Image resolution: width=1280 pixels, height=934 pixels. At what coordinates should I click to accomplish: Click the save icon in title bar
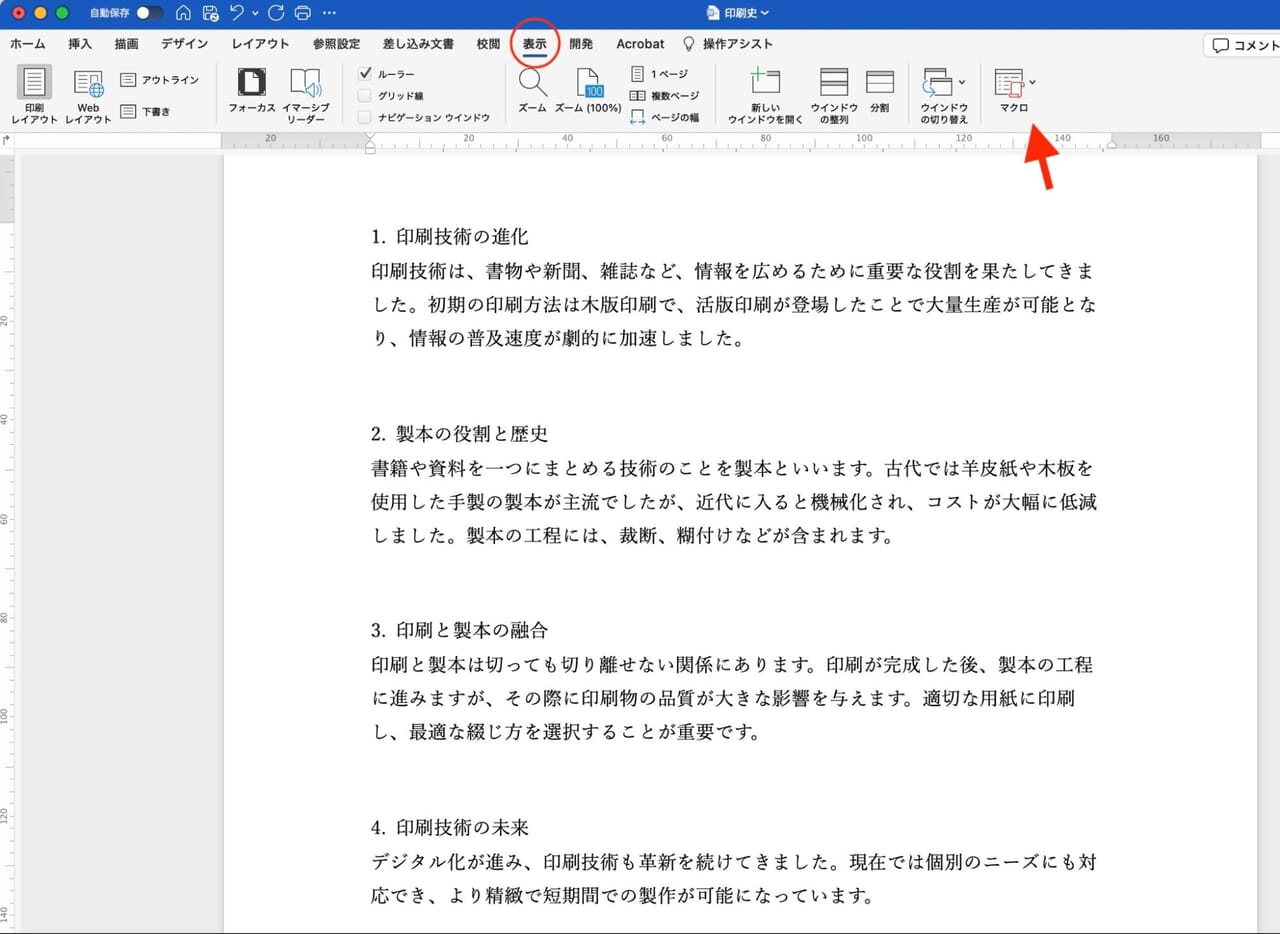click(x=210, y=13)
